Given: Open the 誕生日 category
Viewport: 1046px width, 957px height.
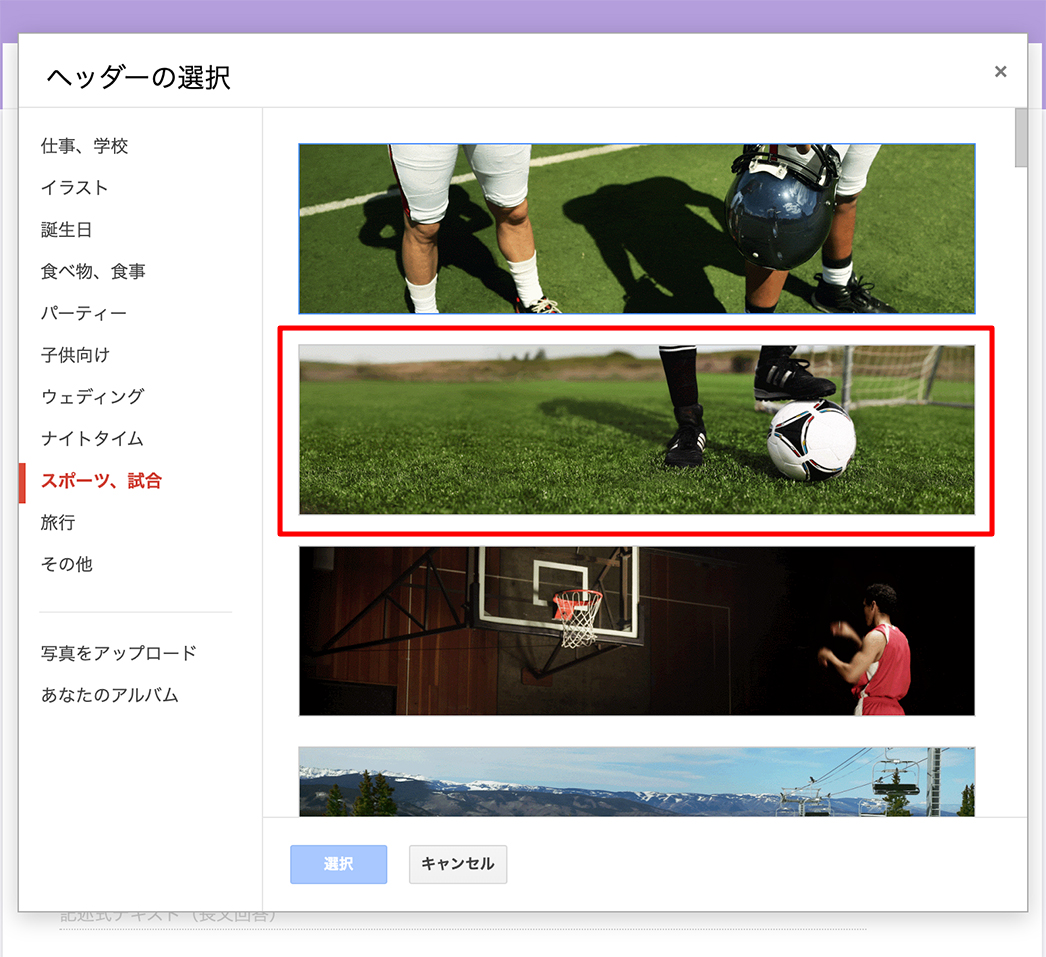Looking at the screenshot, I should 67,230.
